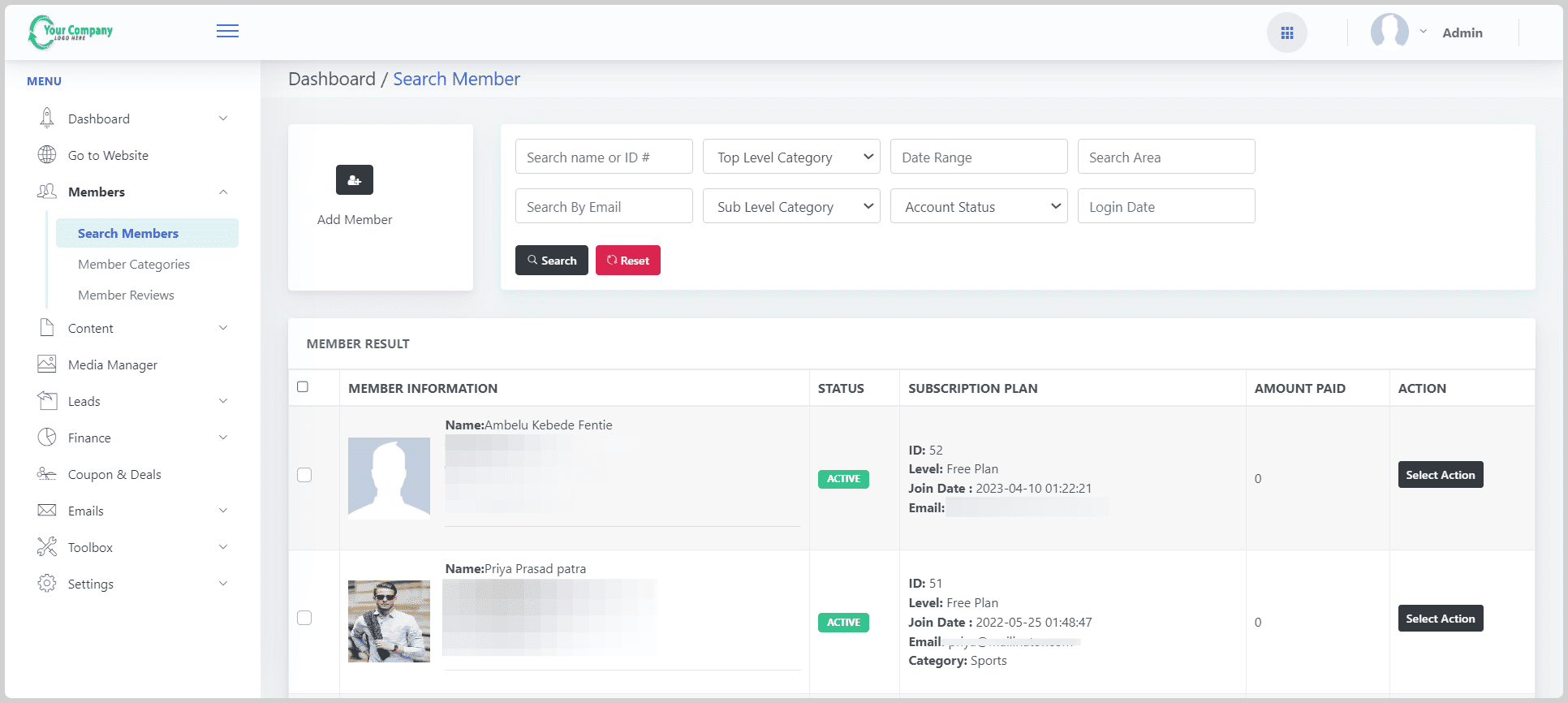Click the Admin avatar icon
The height and width of the screenshot is (703, 1568).
click(x=1389, y=32)
